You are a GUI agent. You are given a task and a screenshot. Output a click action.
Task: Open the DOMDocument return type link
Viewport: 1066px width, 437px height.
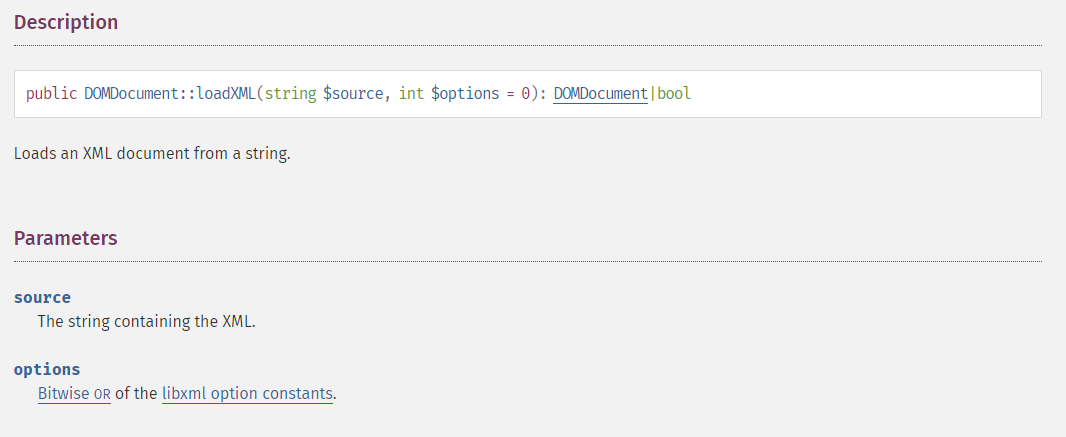(600, 94)
